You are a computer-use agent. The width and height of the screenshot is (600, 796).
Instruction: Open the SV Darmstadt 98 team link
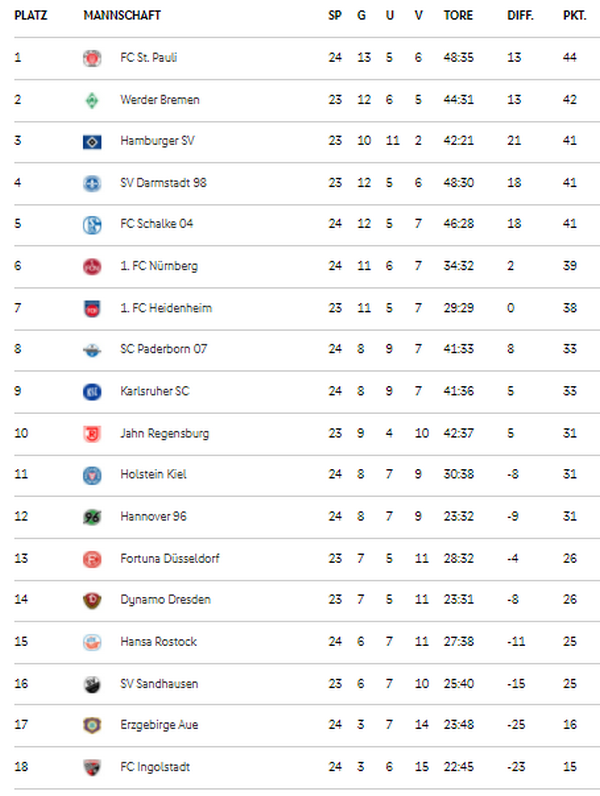(163, 183)
